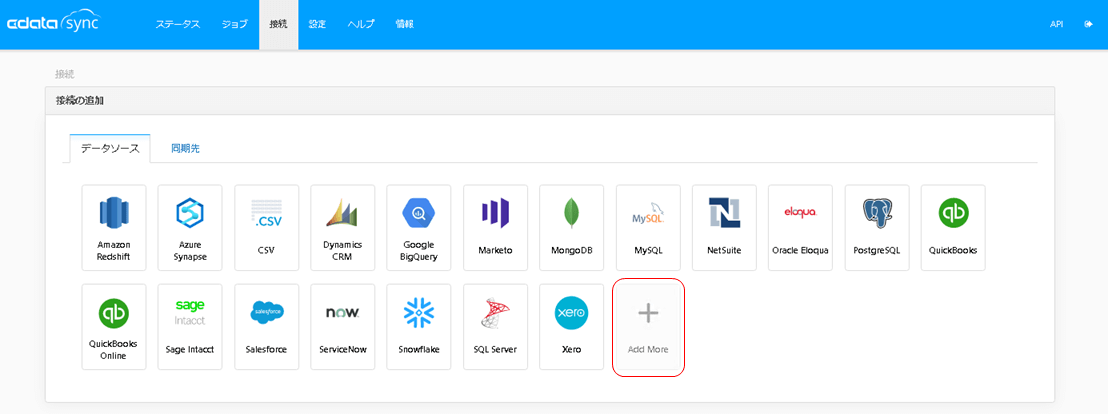
Task: Choose the Sage Intacct data source
Action: [x=190, y=326]
